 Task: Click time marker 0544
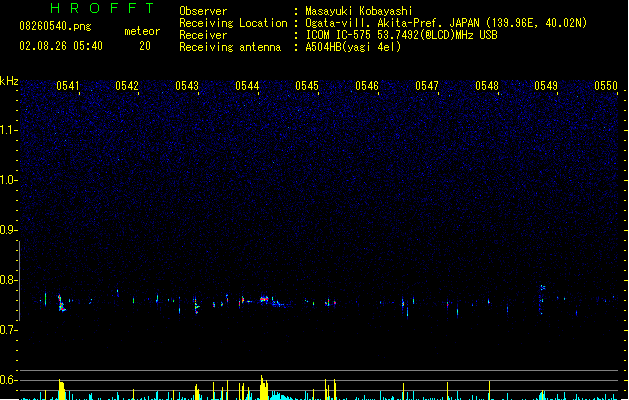247,85
